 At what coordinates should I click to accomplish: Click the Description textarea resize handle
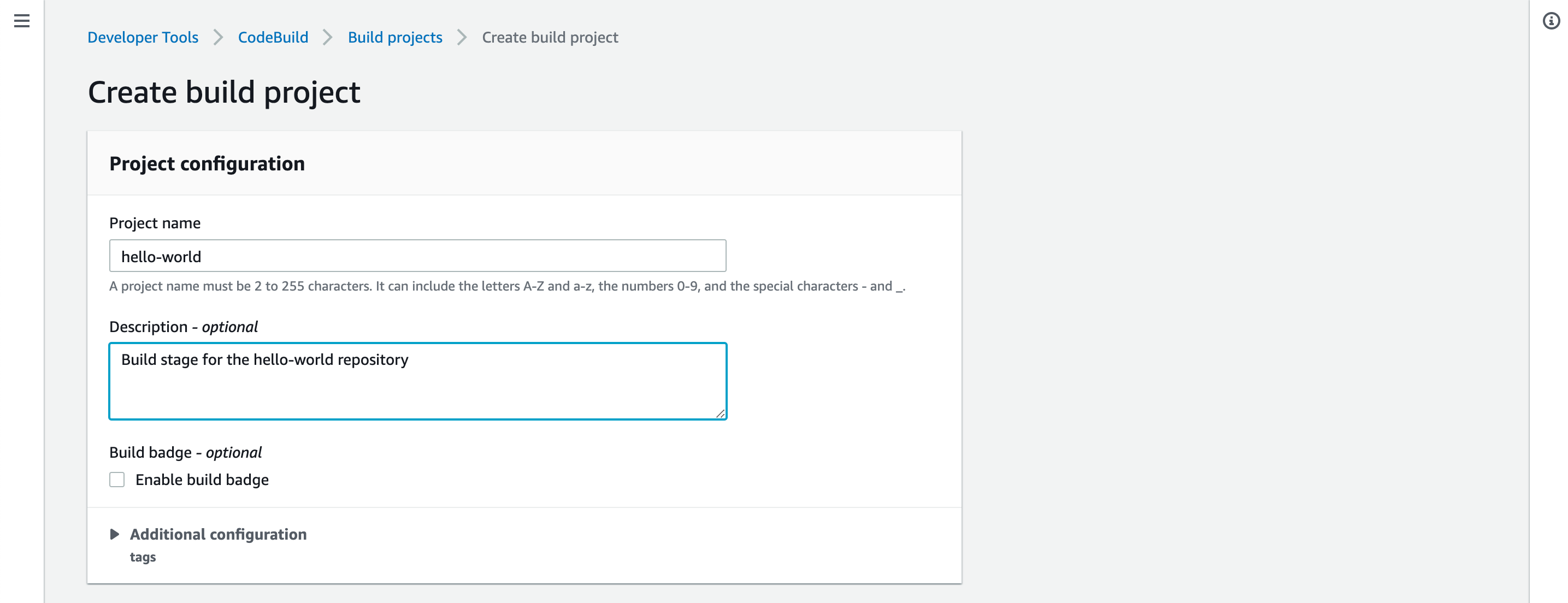(x=720, y=413)
